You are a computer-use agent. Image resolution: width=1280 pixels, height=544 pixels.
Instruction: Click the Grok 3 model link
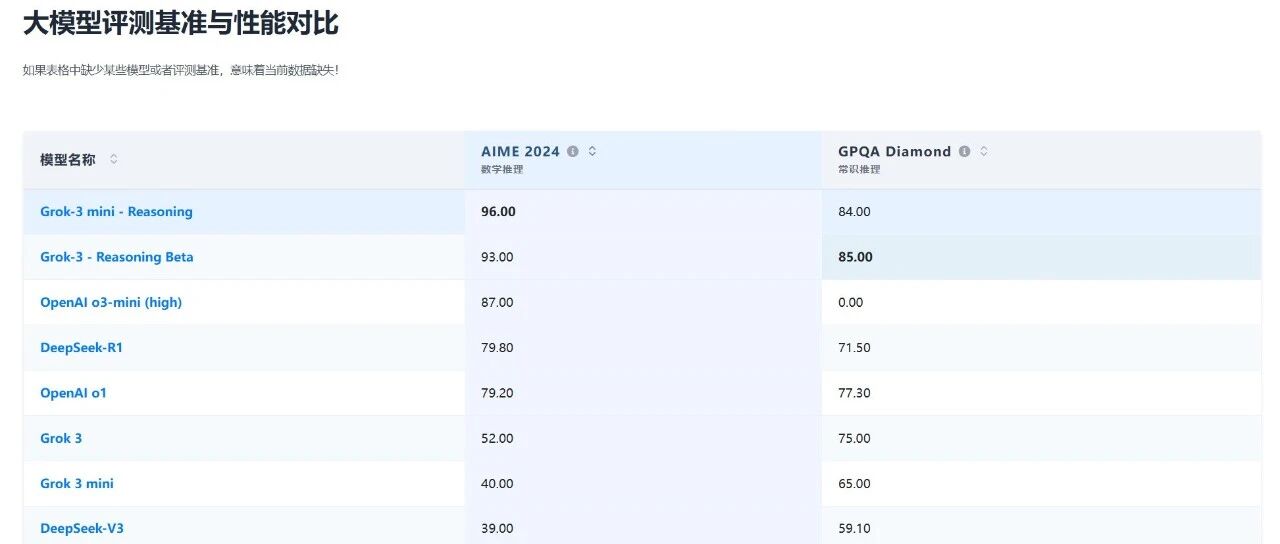61,438
